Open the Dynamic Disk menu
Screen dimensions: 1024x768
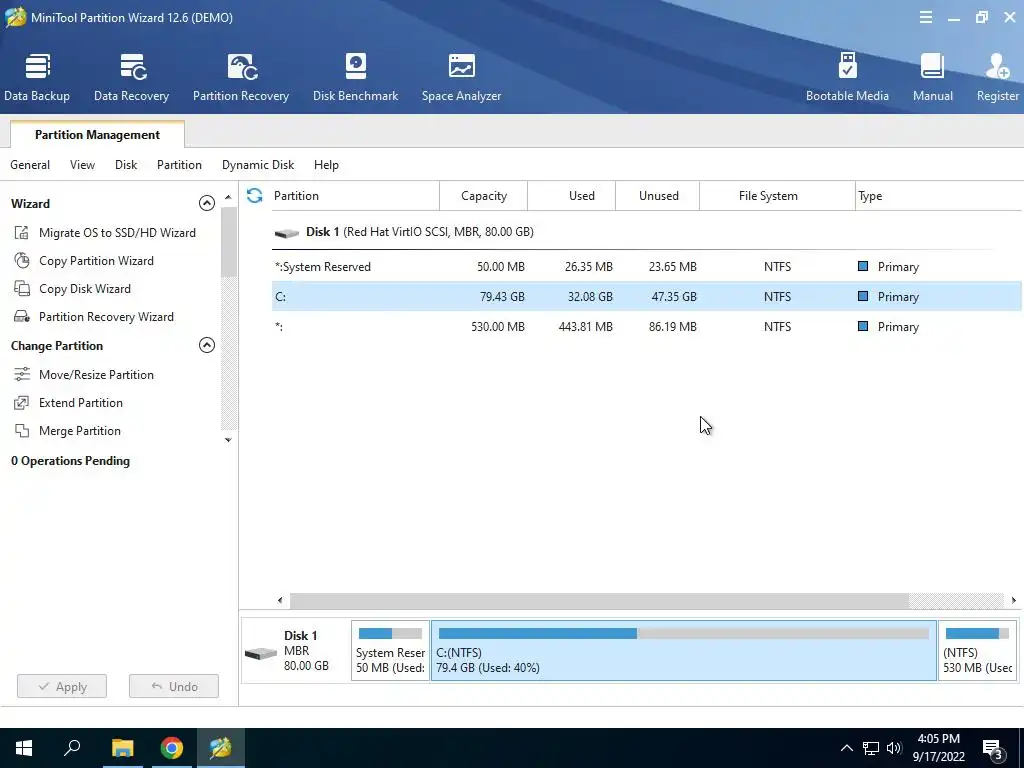[x=258, y=165]
